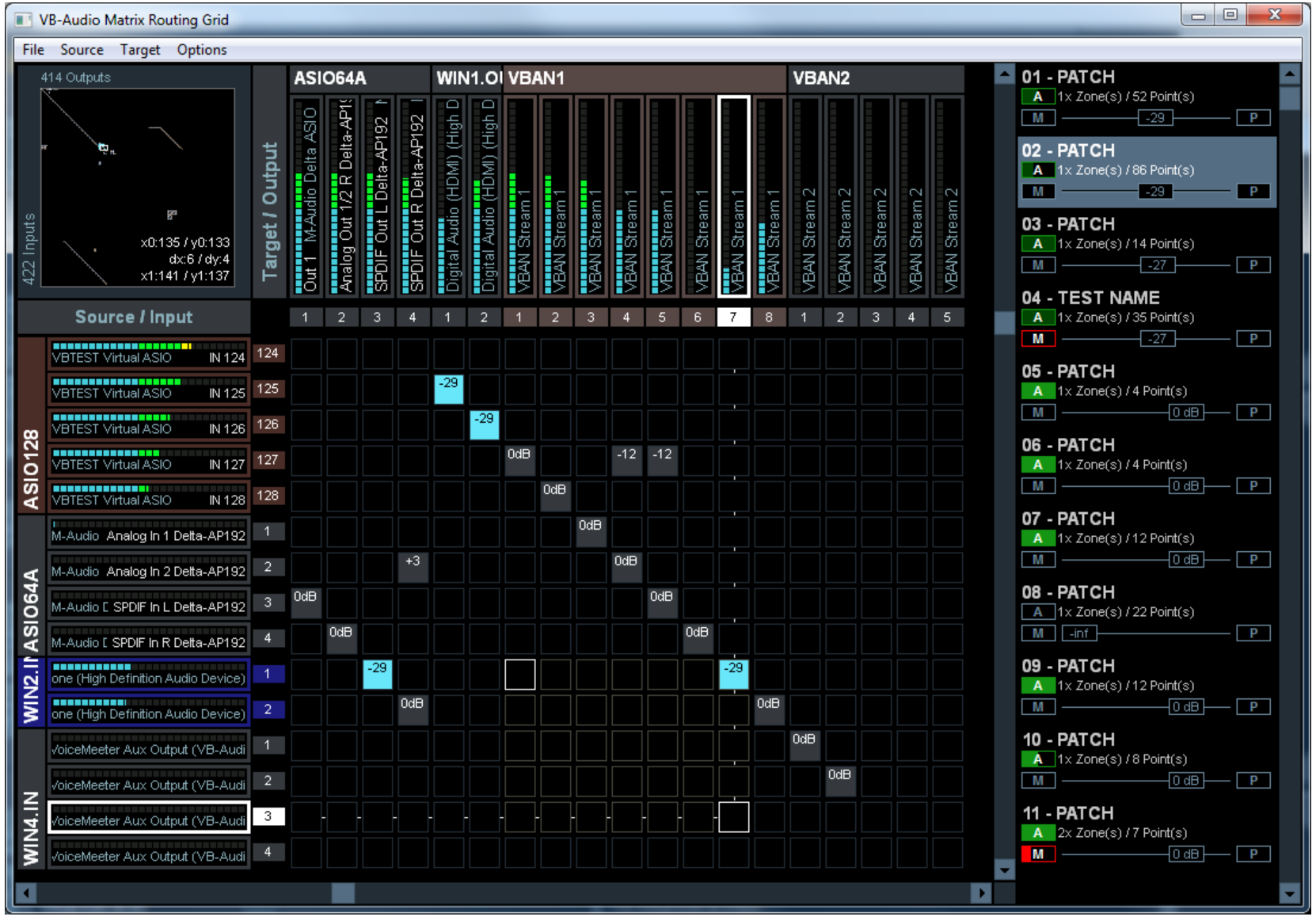1316x924 pixels.
Task: Select the VBTEST Virtual ASIO IN 127 row
Action: (x=149, y=460)
